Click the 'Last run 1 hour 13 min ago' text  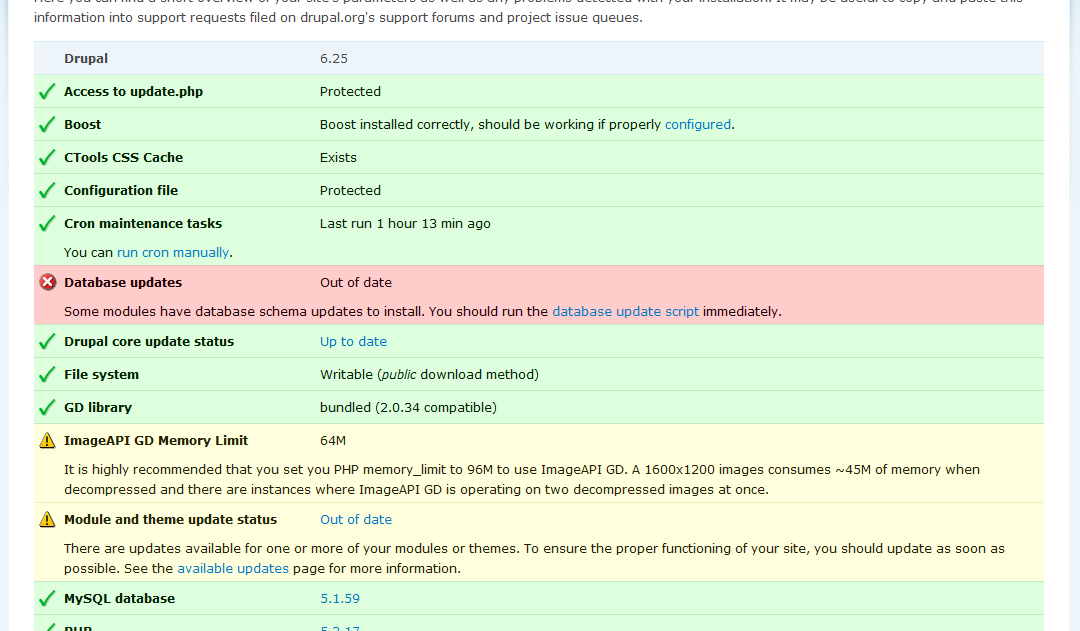[405, 224]
